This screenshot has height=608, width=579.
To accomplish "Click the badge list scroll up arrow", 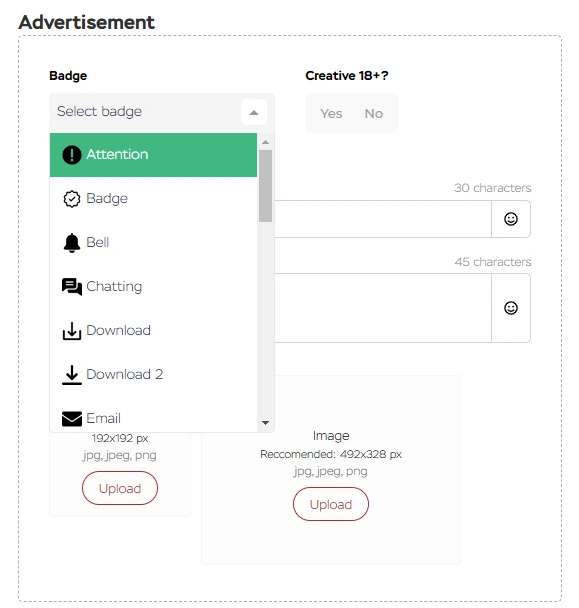I will point(265,142).
